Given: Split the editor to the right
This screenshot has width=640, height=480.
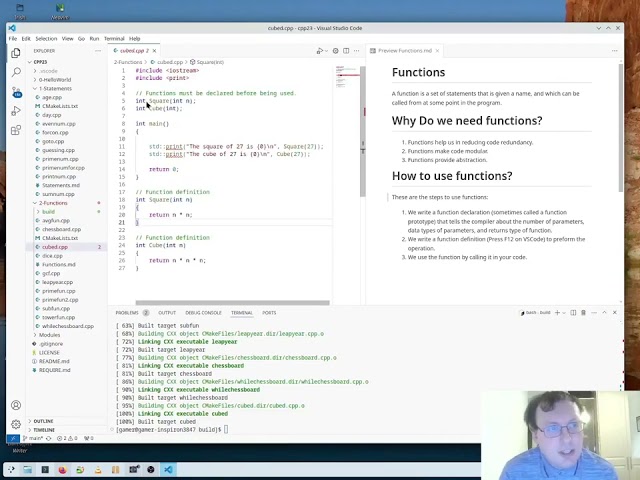Looking at the screenshot, I should coord(346,51).
